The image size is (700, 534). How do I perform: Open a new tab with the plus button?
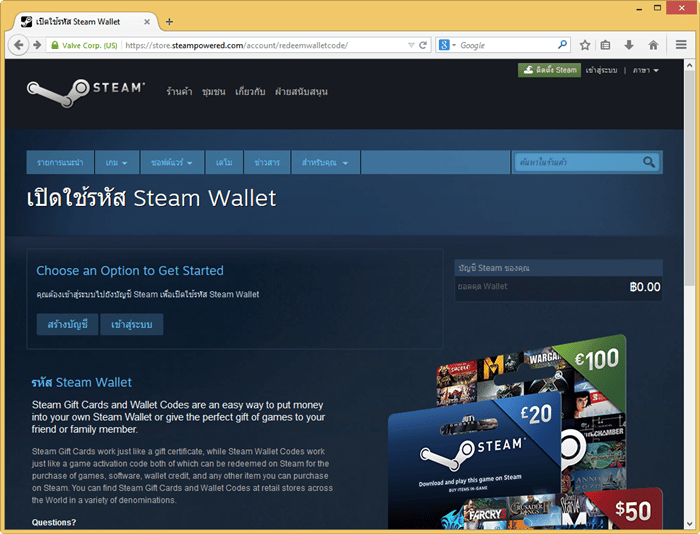[169, 21]
